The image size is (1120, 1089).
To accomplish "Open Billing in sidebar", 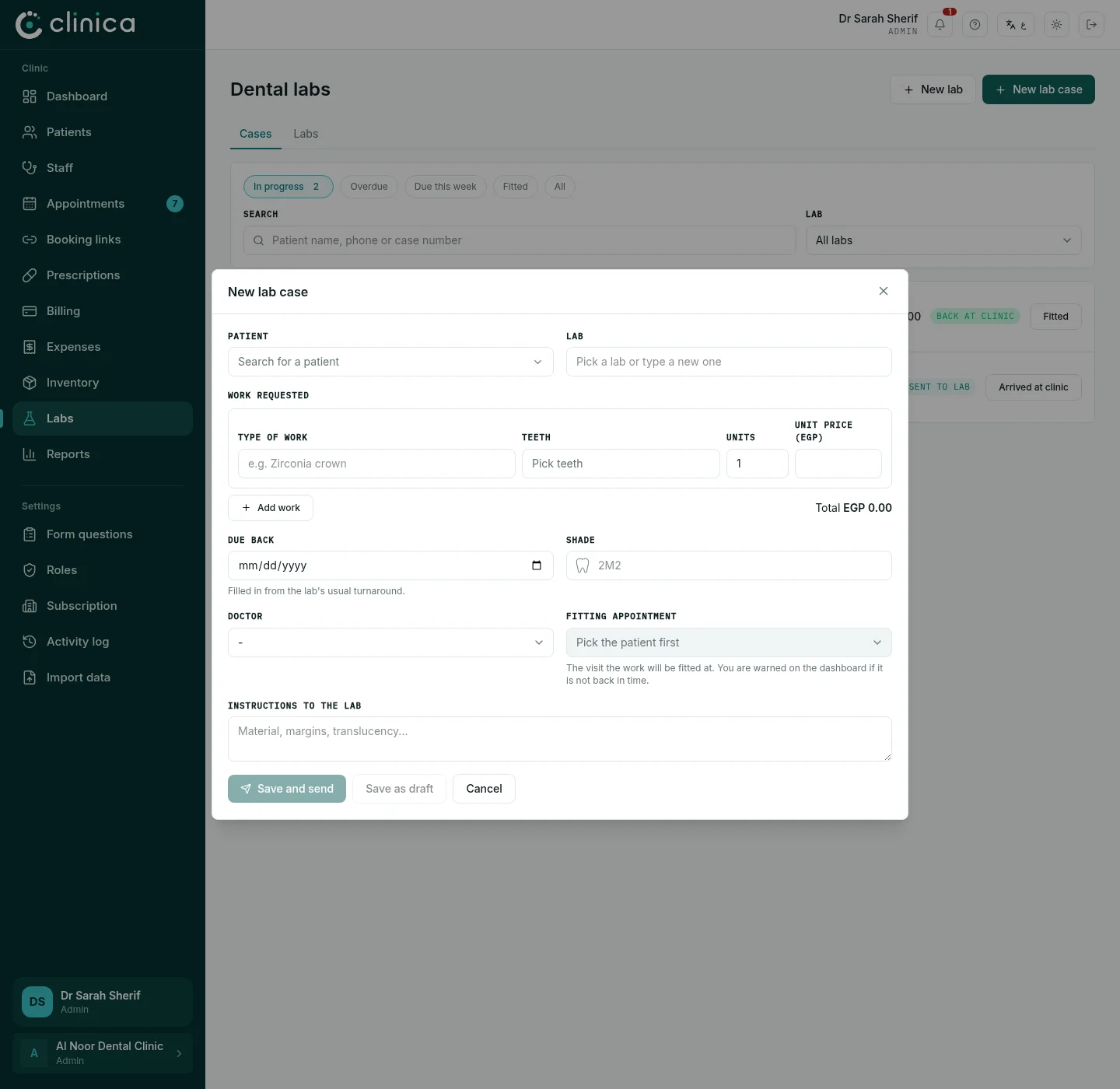I will pyautogui.click(x=103, y=311).
